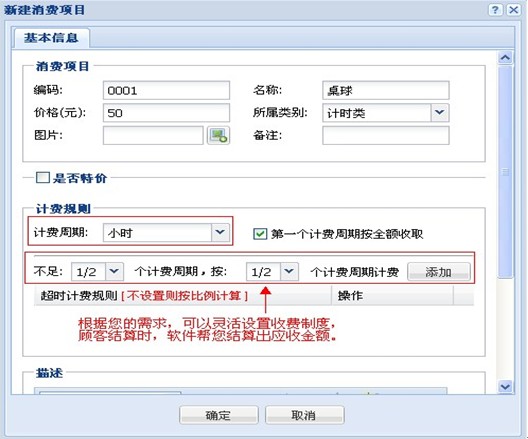Close the 新建消费项目 dialog
The height and width of the screenshot is (439, 528).
click(514, 10)
